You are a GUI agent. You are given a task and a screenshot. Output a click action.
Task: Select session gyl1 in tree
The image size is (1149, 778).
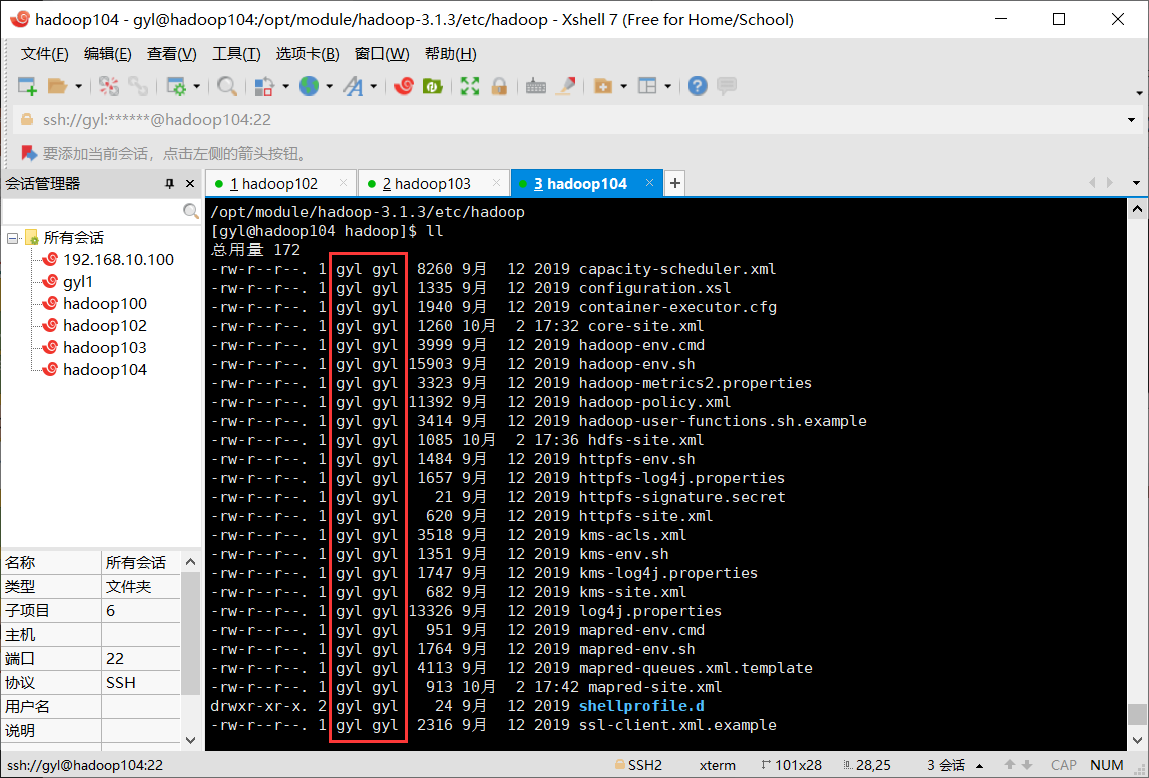pyautogui.click(x=78, y=281)
